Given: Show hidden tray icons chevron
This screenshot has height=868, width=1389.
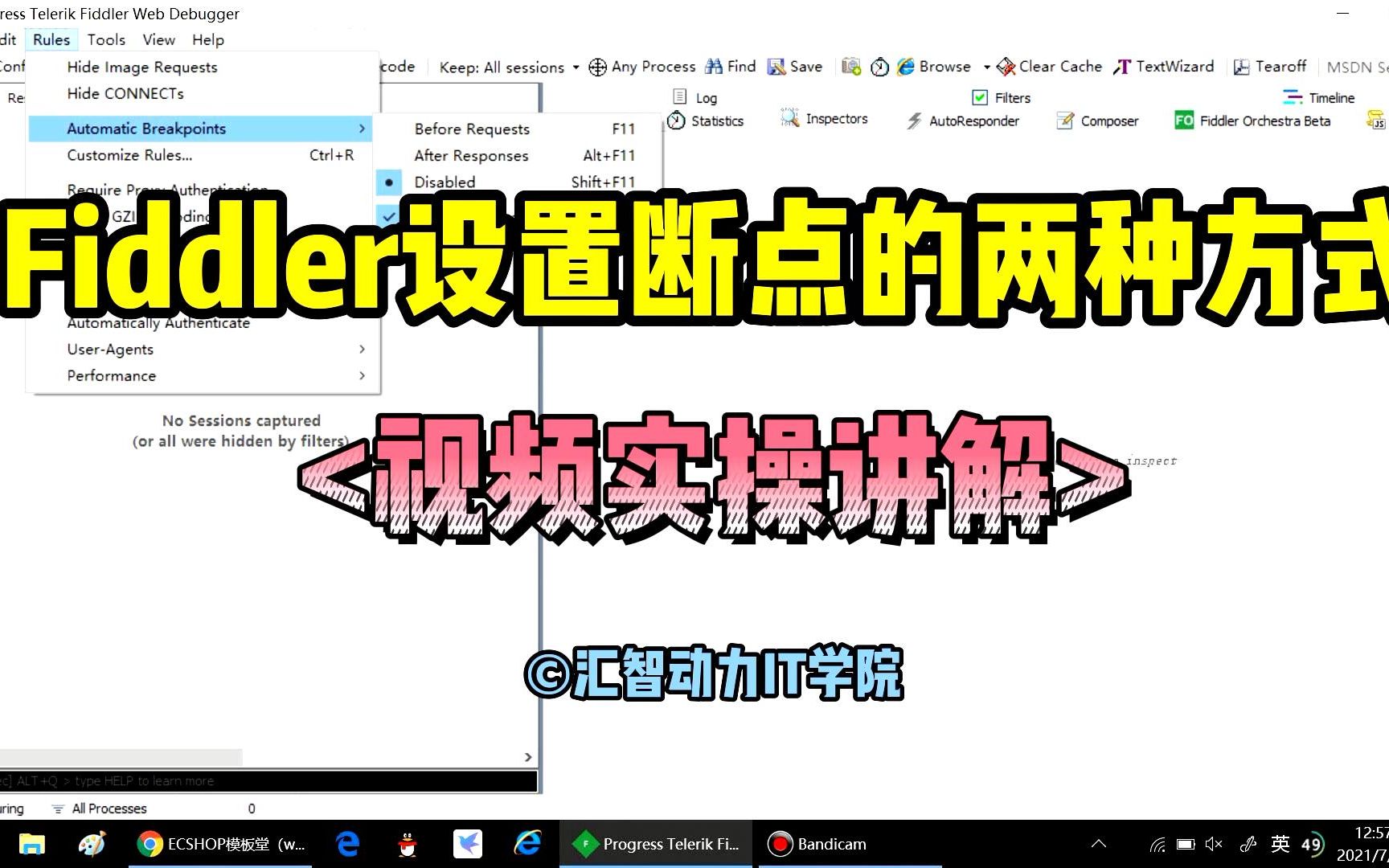Looking at the screenshot, I should coord(1099,844).
